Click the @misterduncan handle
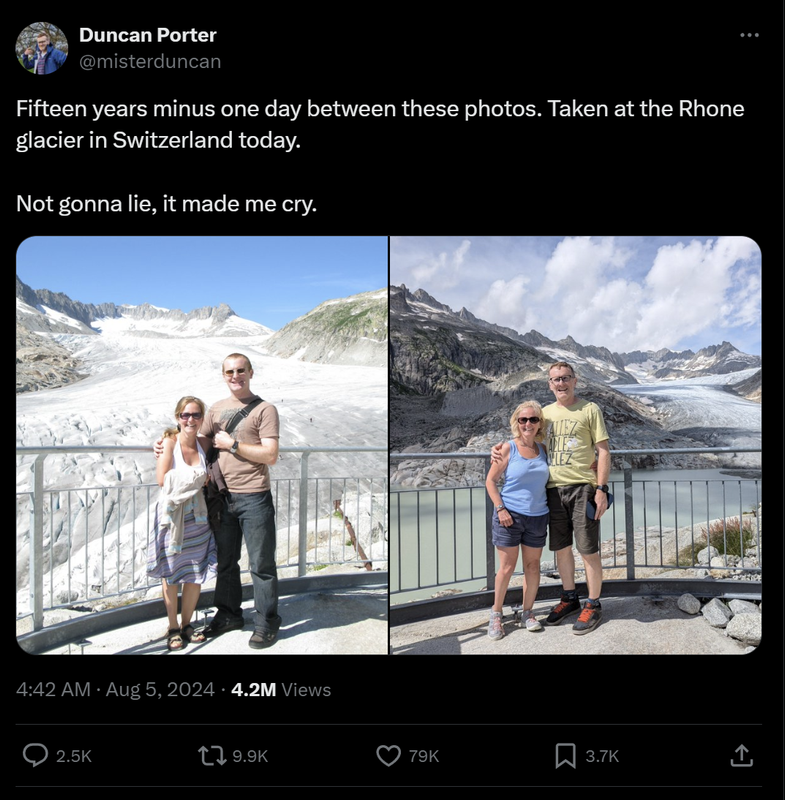This screenshot has width=785, height=800. pos(150,61)
